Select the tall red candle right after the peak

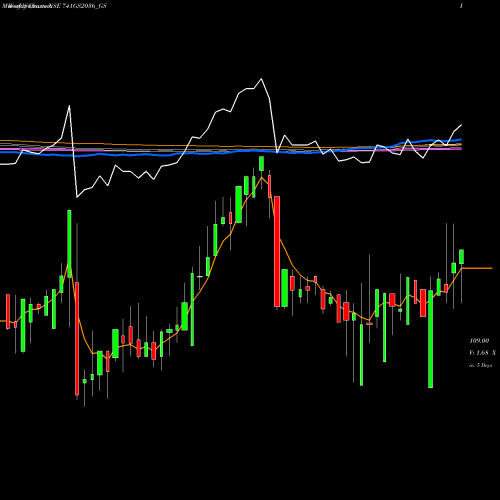[x=277, y=252]
